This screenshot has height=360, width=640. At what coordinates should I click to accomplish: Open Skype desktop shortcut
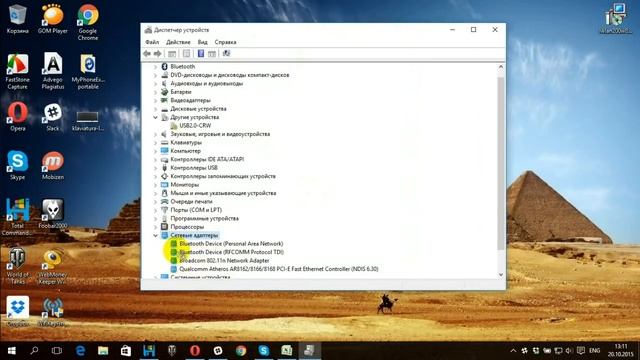click(x=18, y=165)
